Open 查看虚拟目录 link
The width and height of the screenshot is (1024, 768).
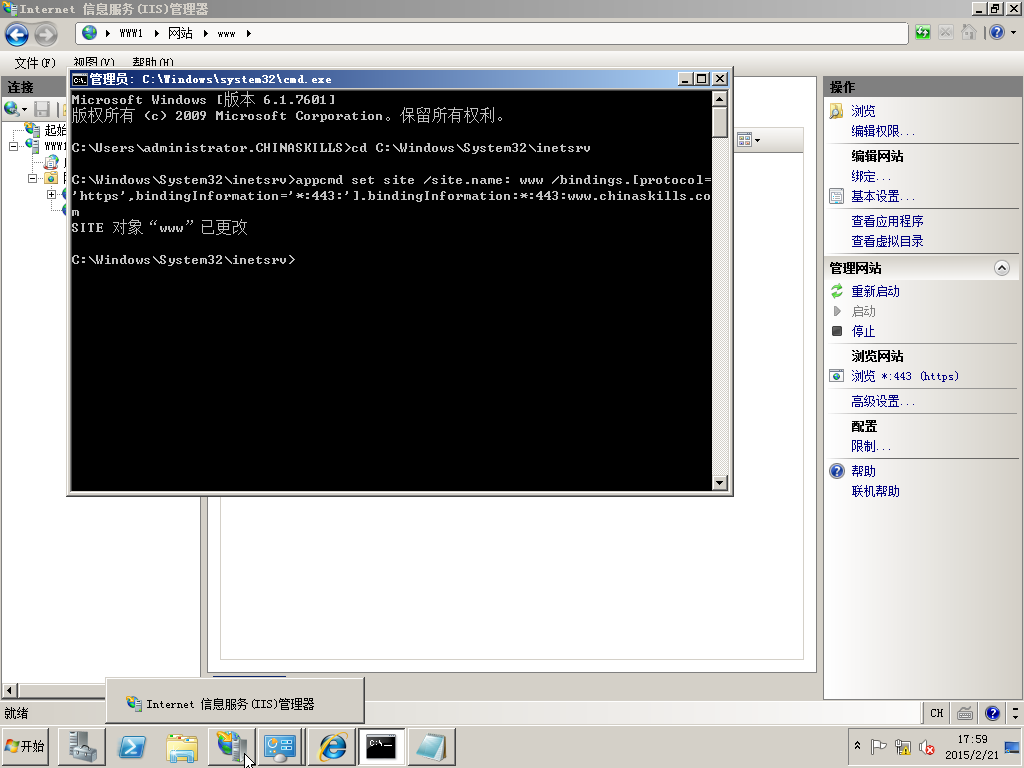click(x=887, y=241)
